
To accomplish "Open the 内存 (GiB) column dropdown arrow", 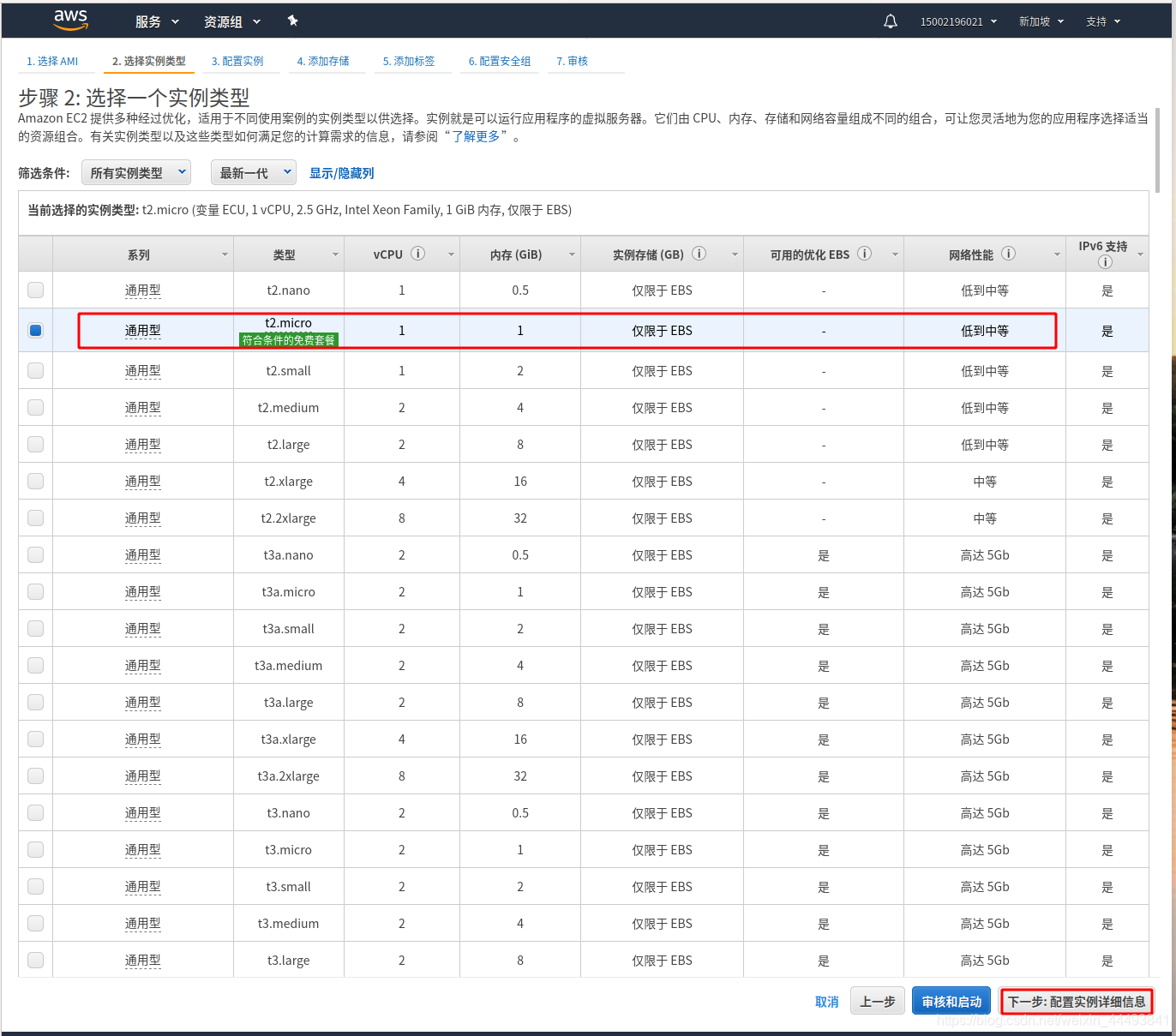I will coord(572,255).
